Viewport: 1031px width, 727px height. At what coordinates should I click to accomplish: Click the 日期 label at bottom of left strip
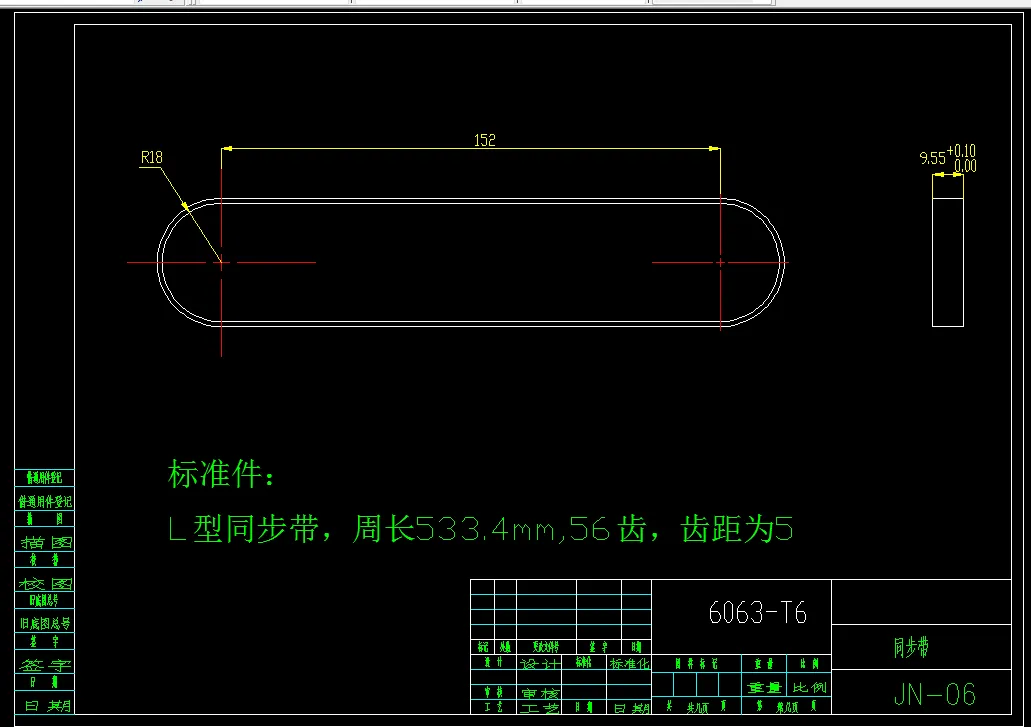pyautogui.click(x=47, y=706)
